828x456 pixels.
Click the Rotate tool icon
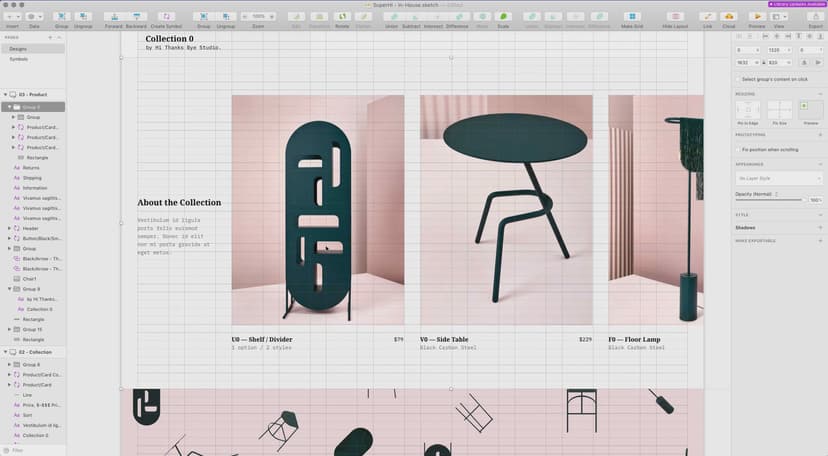click(x=343, y=17)
